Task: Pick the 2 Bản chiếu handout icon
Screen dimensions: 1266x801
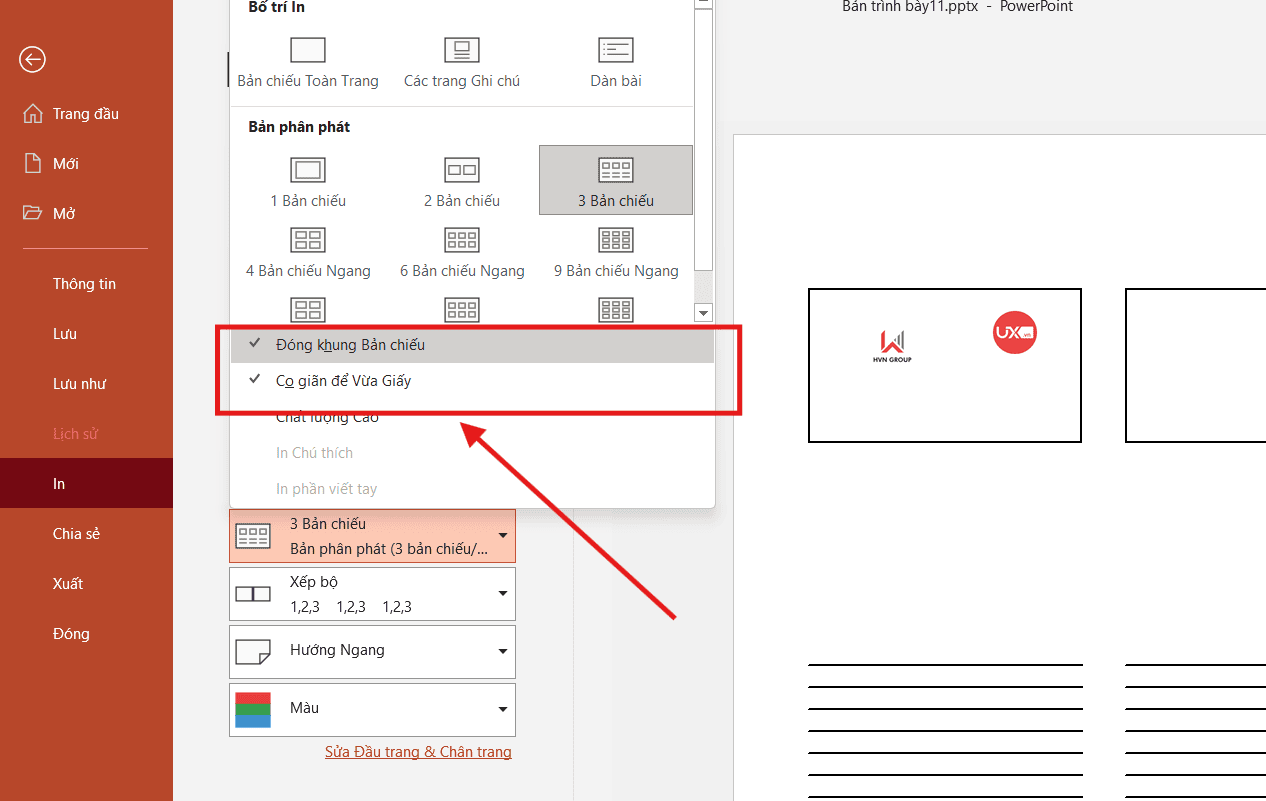Action: (462, 171)
